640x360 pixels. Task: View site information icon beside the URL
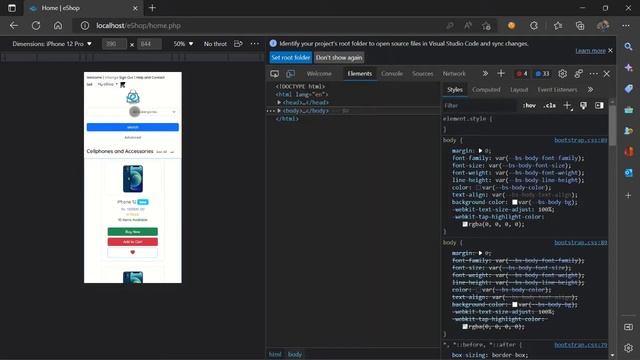pyautogui.click(x=84, y=25)
